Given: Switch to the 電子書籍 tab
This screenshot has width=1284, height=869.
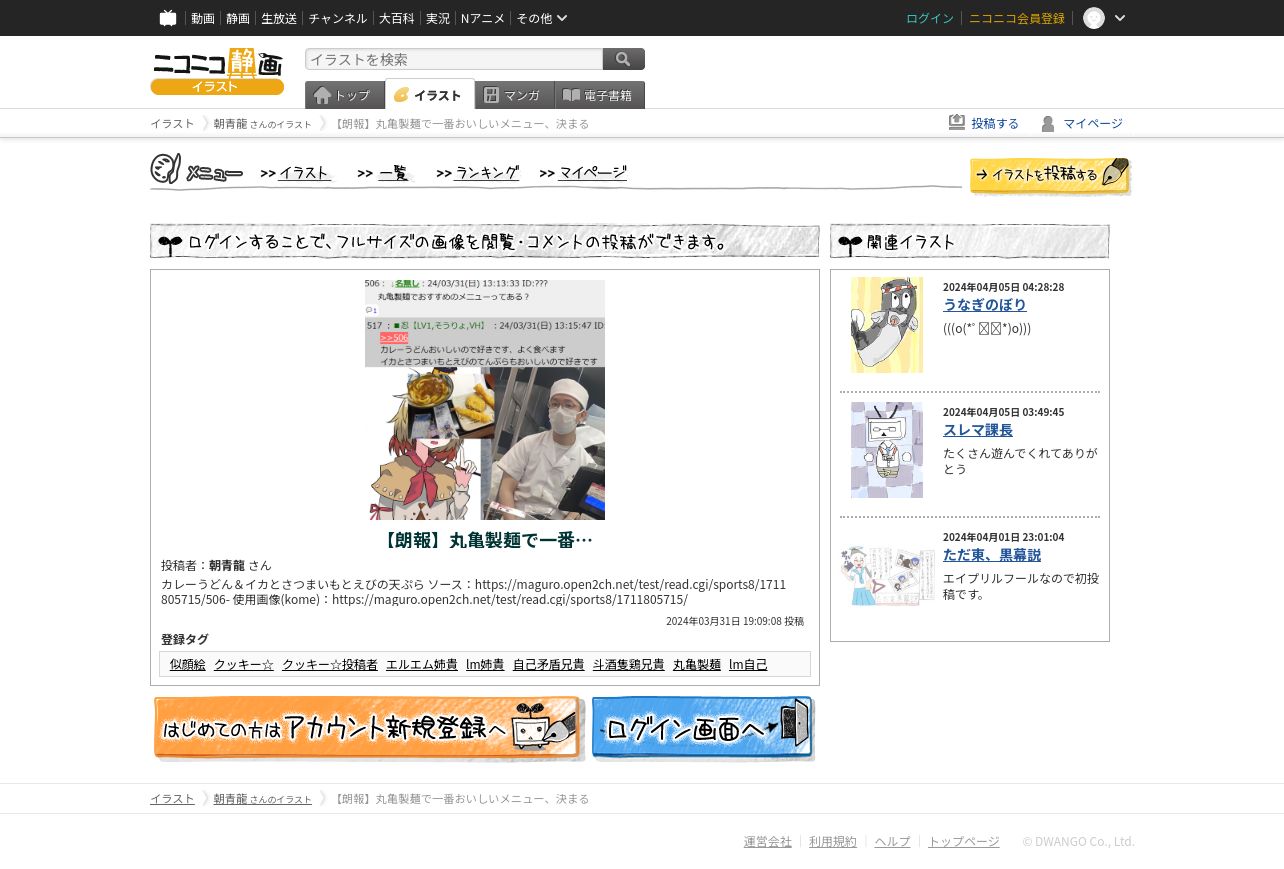Looking at the screenshot, I should tap(599, 95).
